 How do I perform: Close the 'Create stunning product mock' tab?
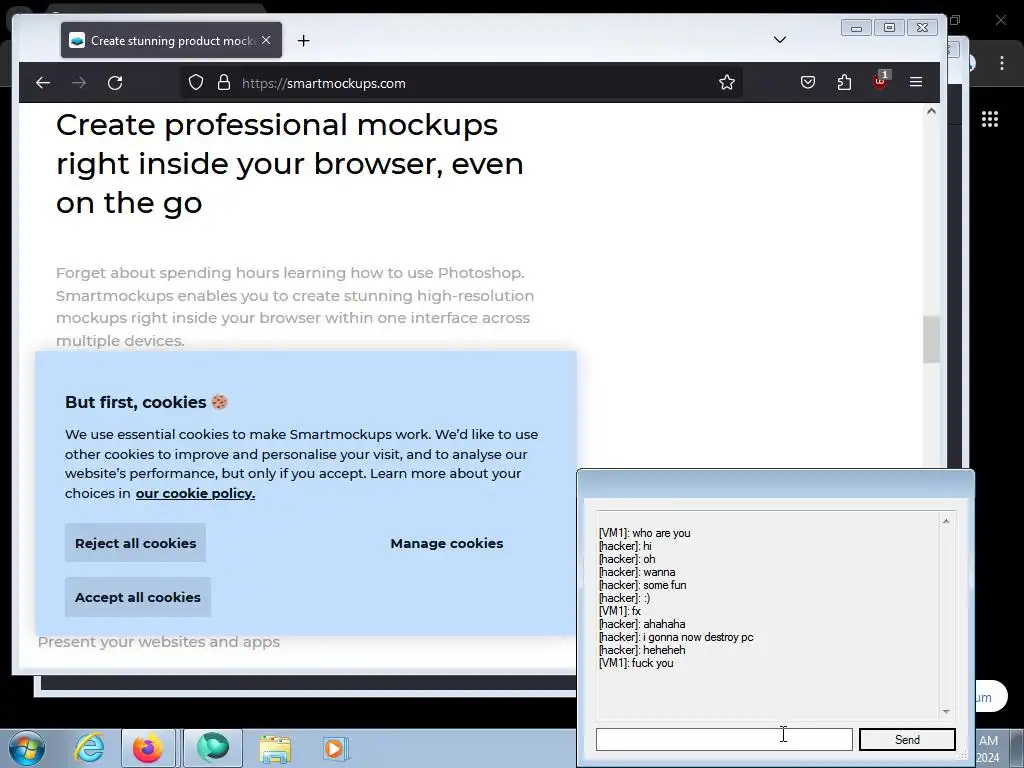266,40
